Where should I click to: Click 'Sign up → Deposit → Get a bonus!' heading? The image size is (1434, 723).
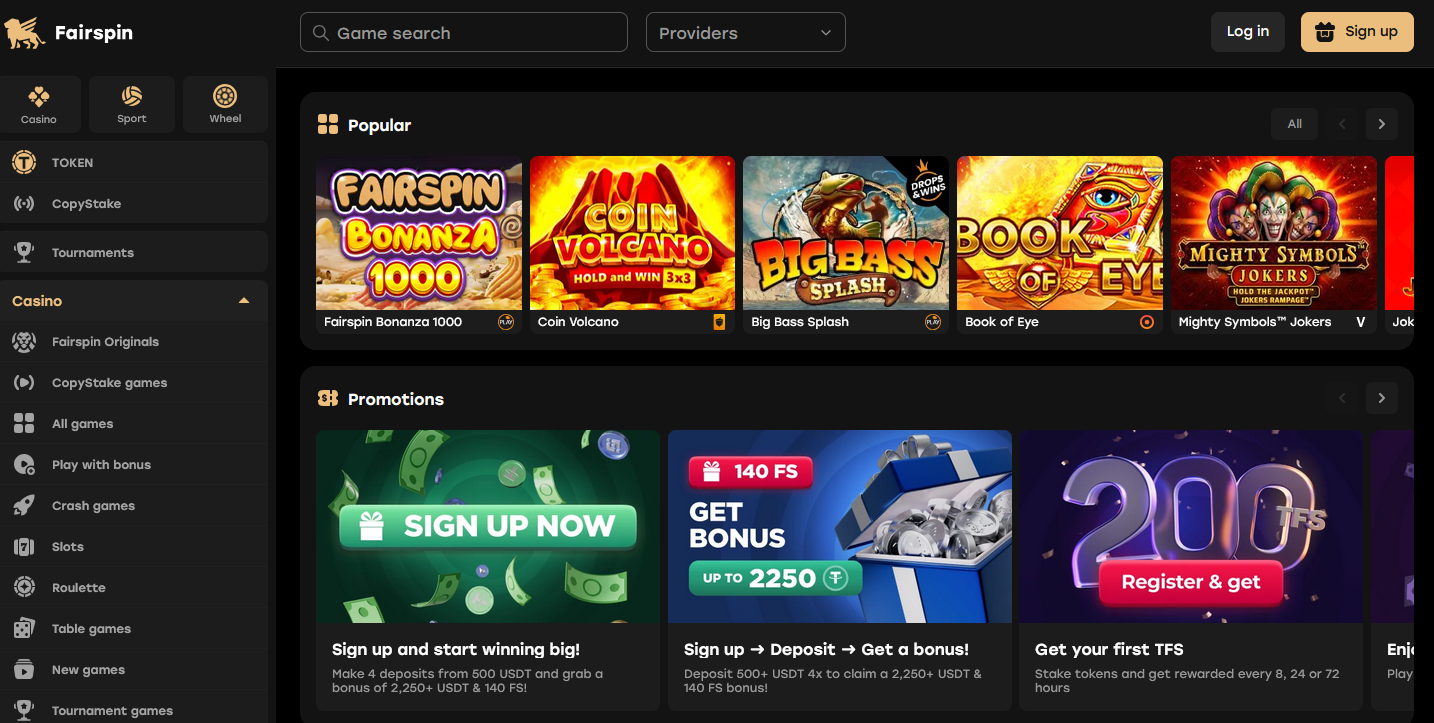(826, 649)
